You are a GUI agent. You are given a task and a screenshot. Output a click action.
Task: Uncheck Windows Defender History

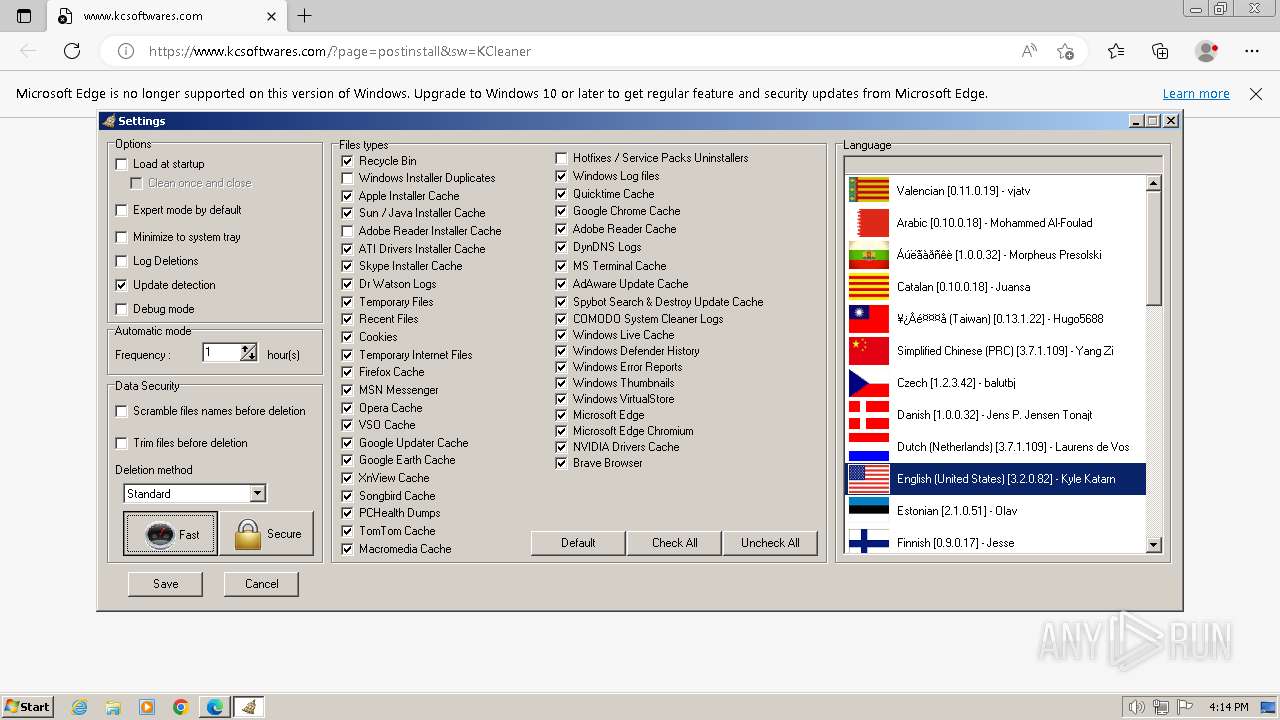pyautogui.click(x=562, y=351)
